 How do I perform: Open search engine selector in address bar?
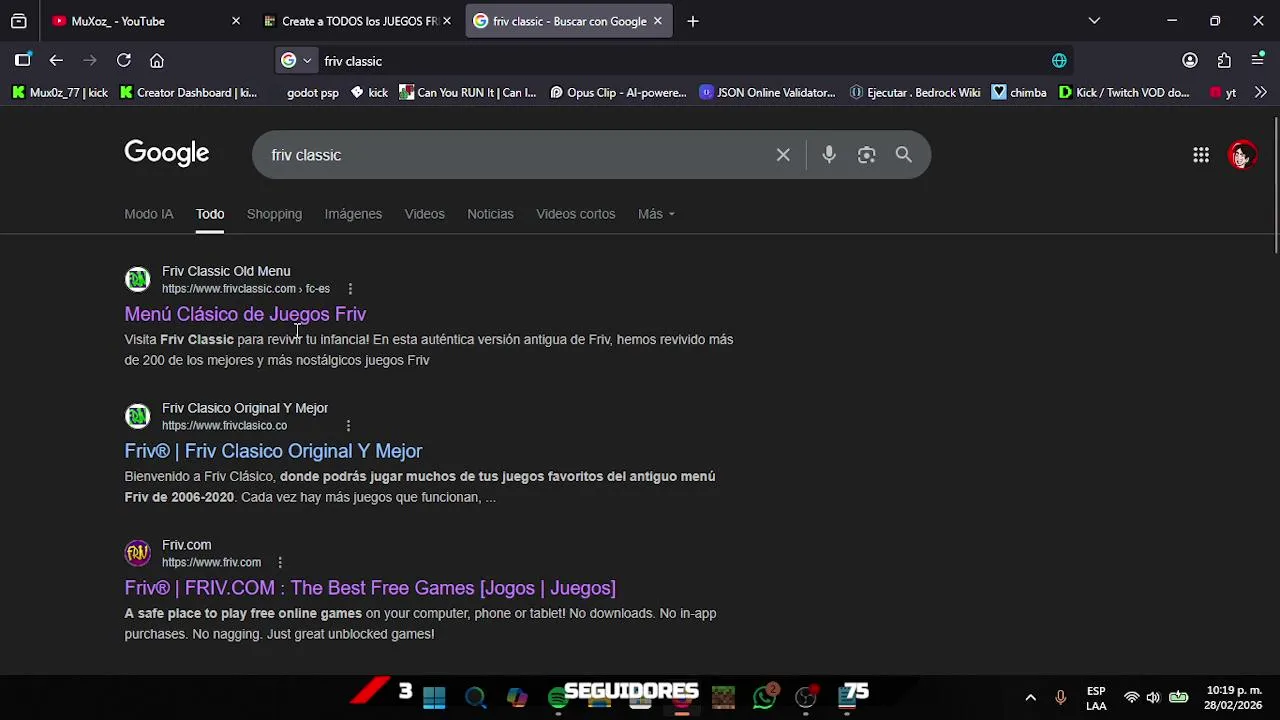296,61
